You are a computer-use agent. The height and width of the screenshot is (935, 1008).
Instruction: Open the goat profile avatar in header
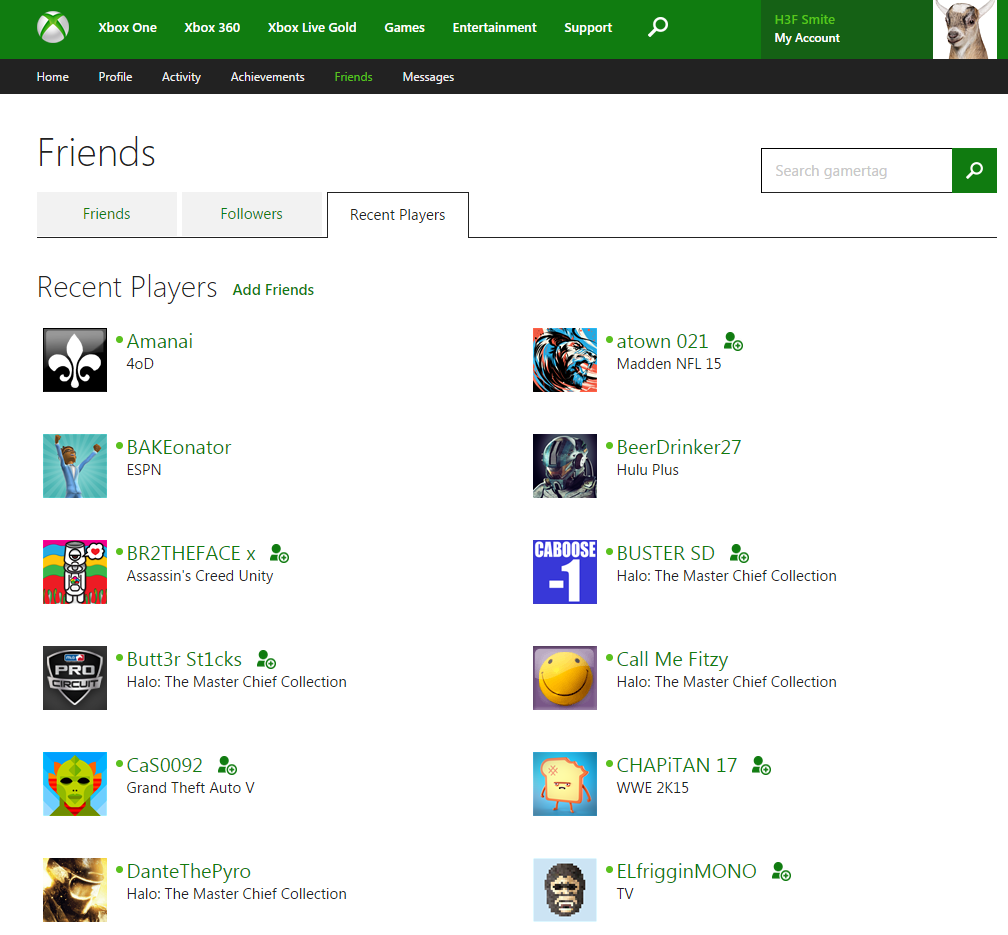(965, 30)
